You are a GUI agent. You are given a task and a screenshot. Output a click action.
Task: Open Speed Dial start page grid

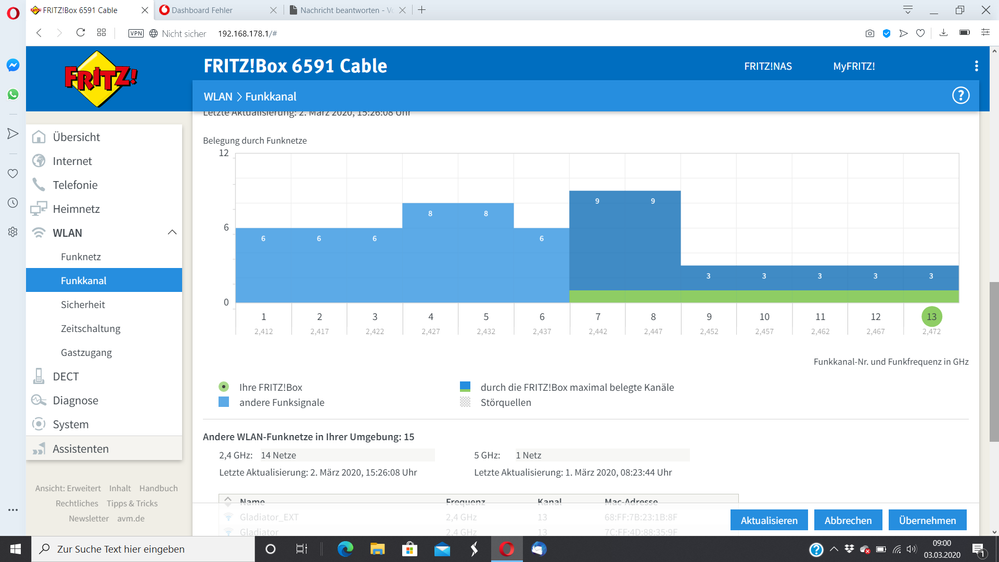(101, 32)
